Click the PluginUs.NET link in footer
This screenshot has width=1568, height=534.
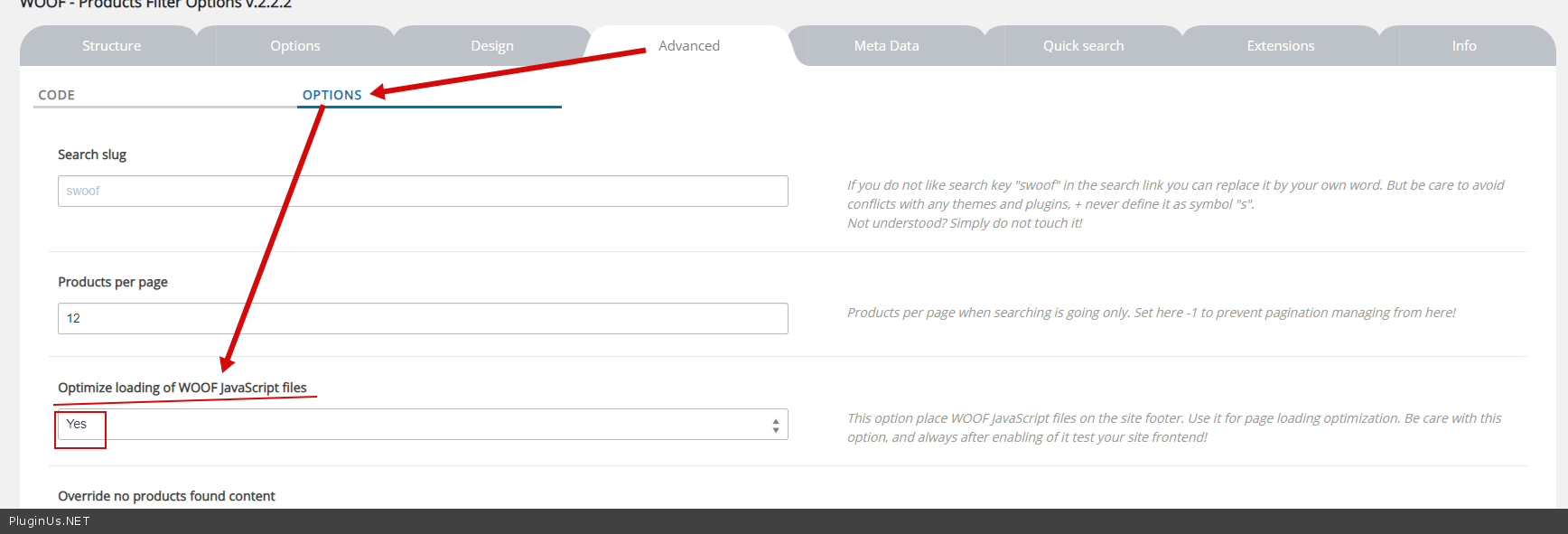coord(50,521)
